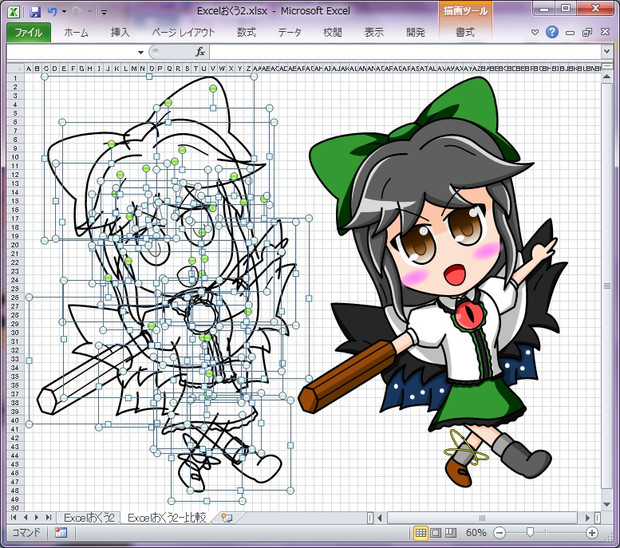Go to previous sheet tab navigation arrow
The image size is (620, 548).
[25, 517]
